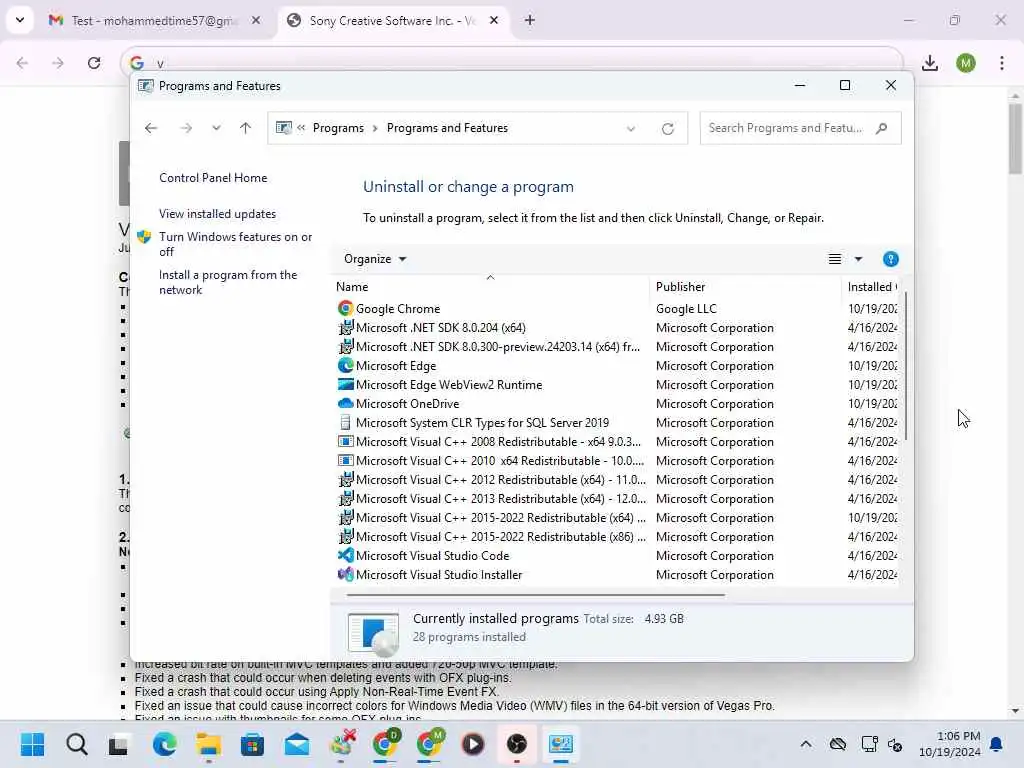
Task: Click the Microsoft Edge program entry
Action: (x=616, y=366)
